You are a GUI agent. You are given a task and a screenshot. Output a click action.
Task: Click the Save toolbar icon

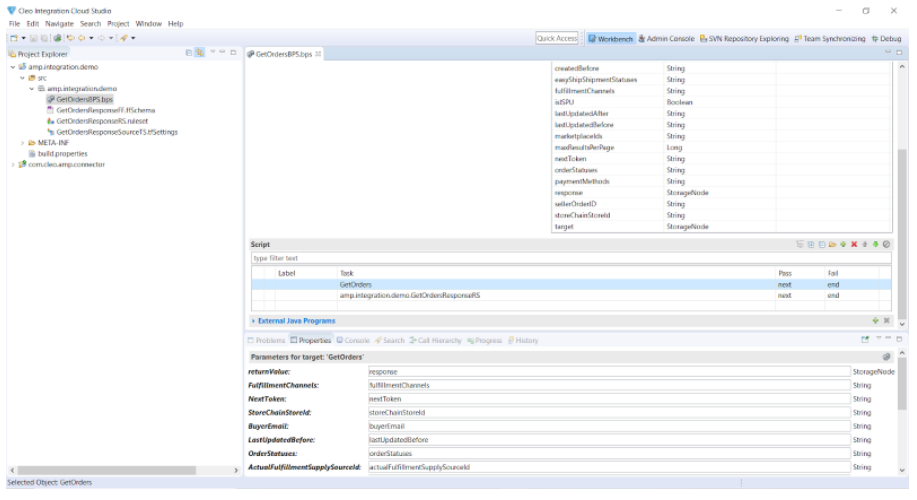tap(34, 38)
